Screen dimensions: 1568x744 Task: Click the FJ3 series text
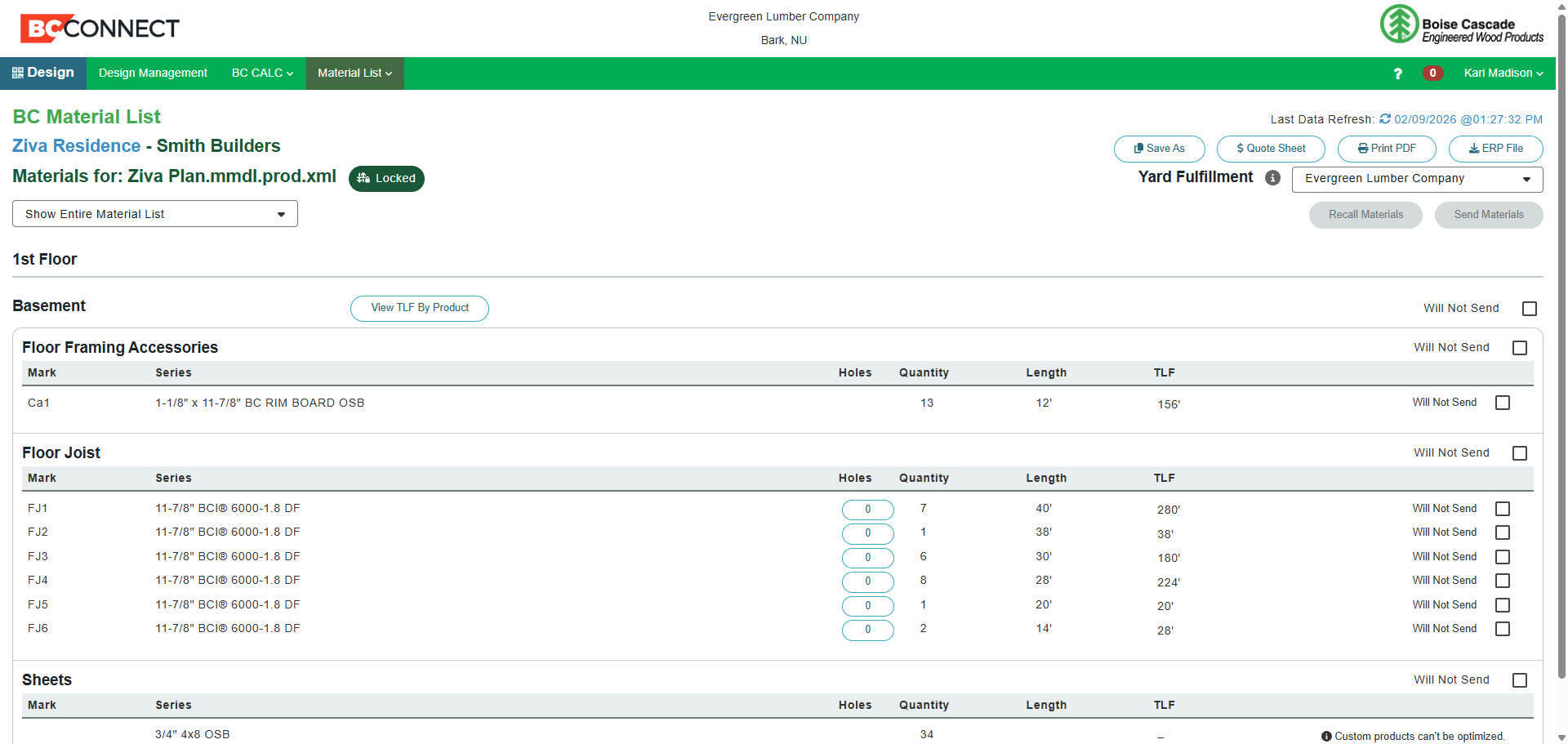pos(228,556)
